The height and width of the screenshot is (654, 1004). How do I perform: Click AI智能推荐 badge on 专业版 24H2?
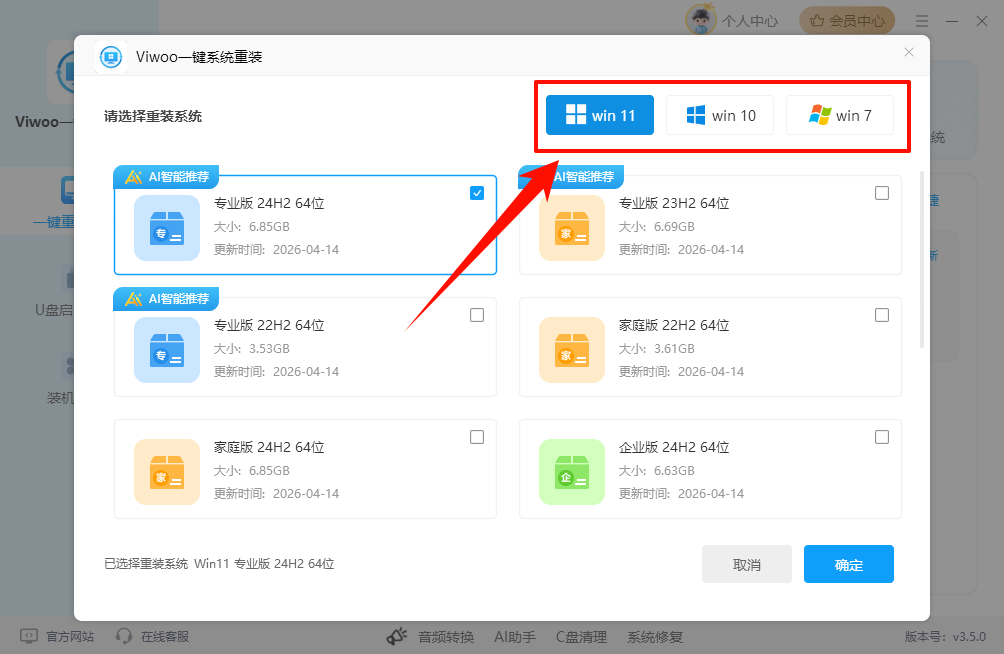tap(166, 177)
